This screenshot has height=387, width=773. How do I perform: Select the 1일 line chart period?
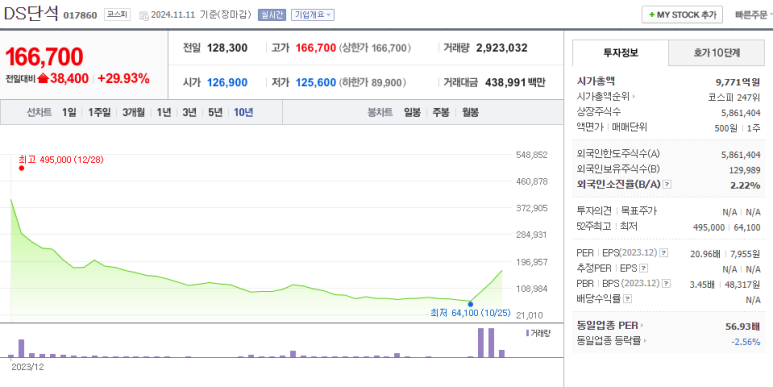69,112
